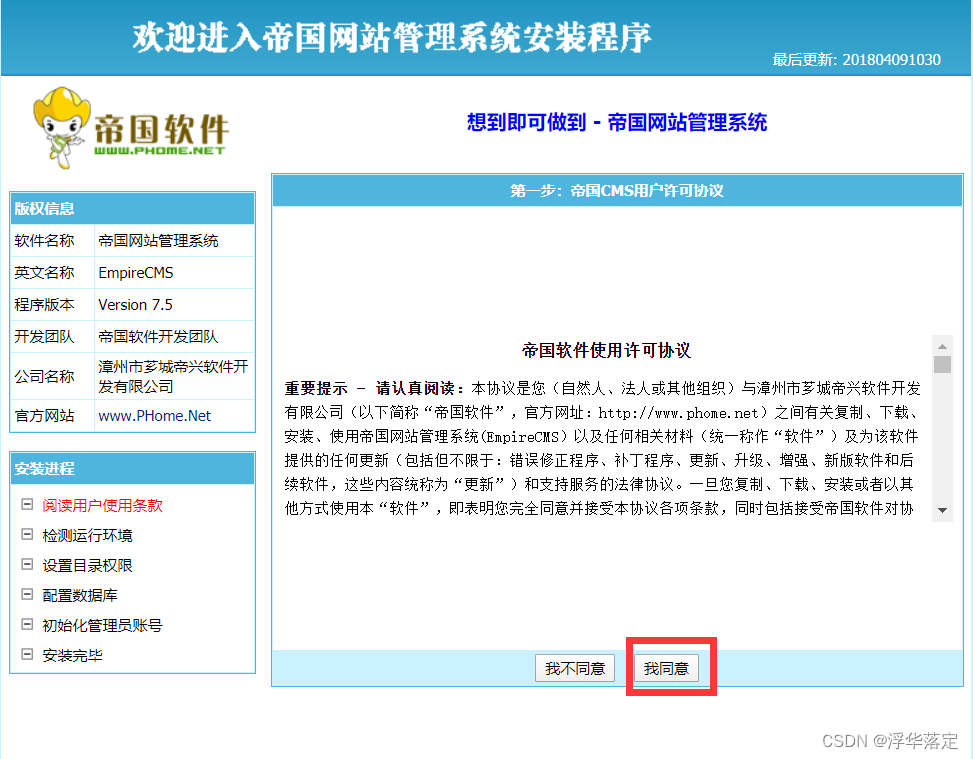
Task: Click minus icon beside 阅读用户使用条款
Action: click(x=27, y=504)
